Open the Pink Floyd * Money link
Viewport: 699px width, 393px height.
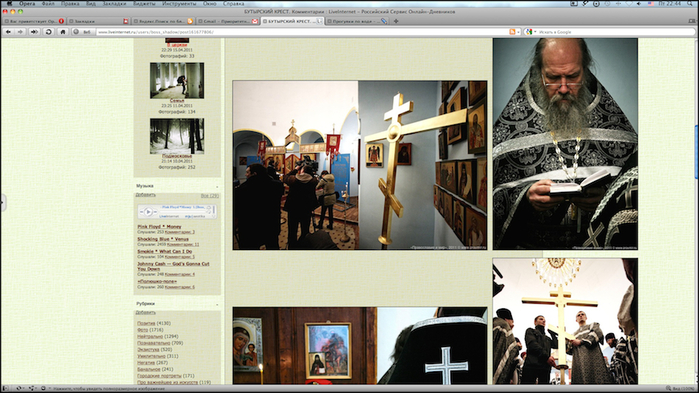tap(159, 227)
